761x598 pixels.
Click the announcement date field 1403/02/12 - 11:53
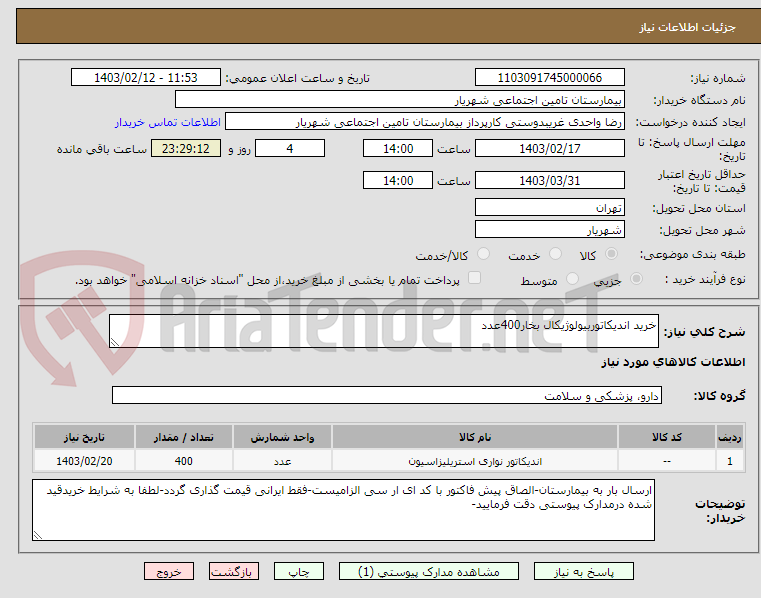pyautogui.click(x=146, y=78)
